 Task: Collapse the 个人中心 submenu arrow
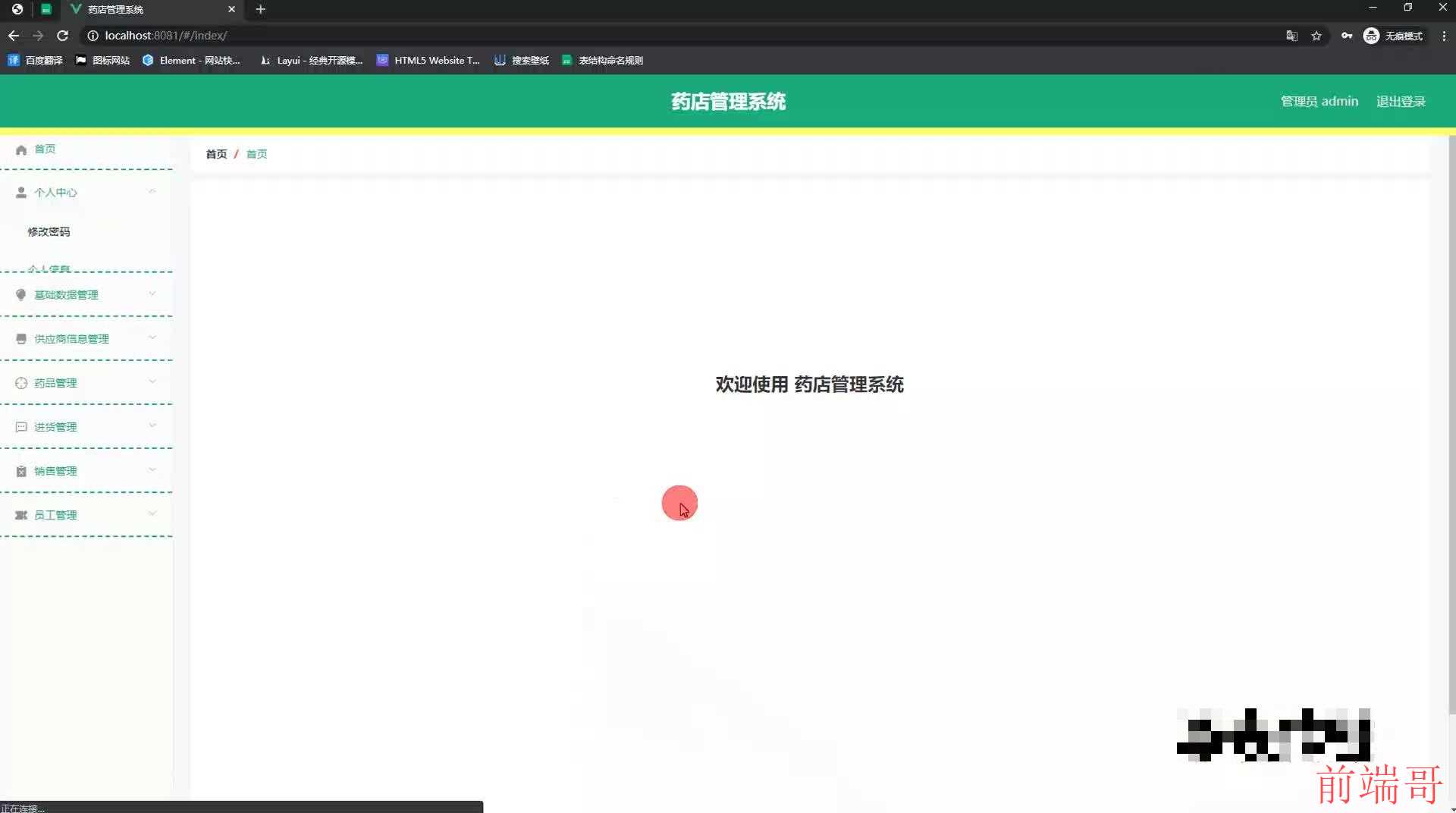click(152, 192)
